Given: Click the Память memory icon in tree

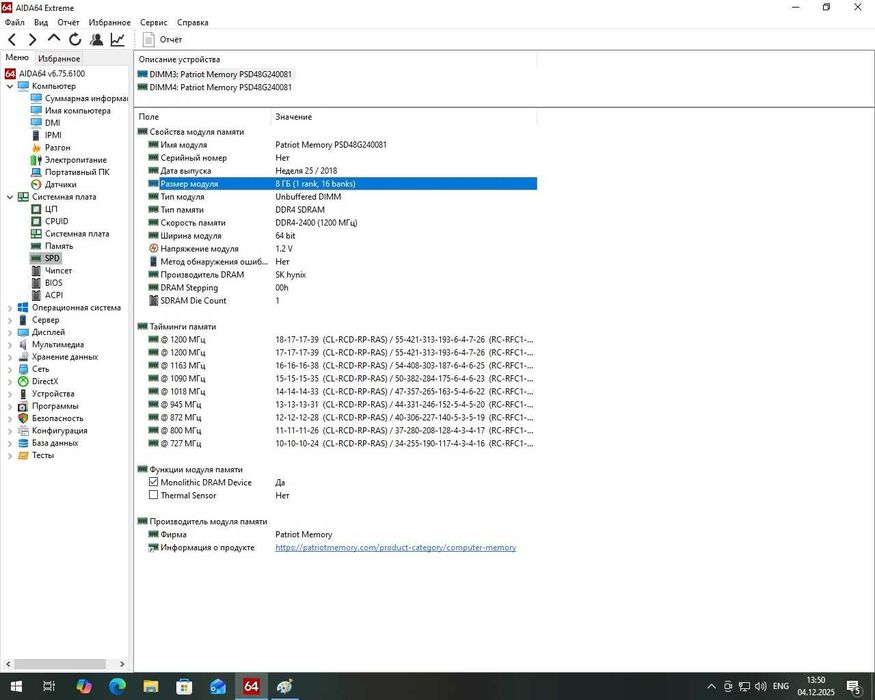Looking at the screenshot, I should pyautogui.click(x=36, y=246).
